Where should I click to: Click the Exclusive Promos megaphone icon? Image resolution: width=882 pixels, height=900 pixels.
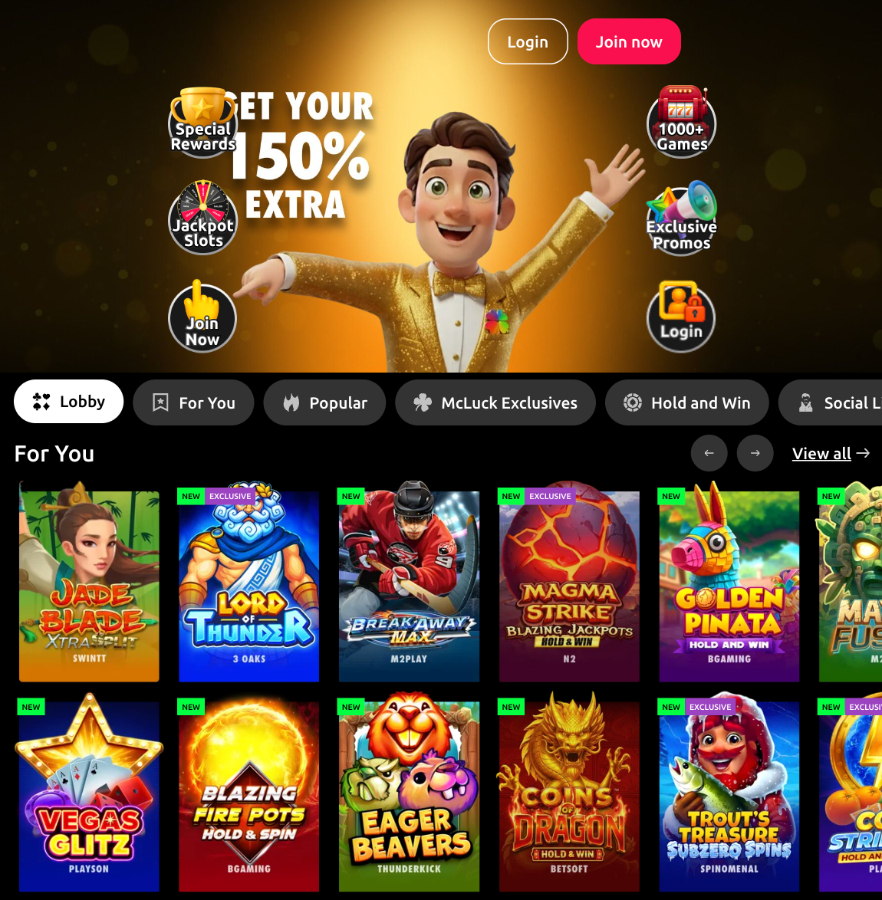coord(681,219)
